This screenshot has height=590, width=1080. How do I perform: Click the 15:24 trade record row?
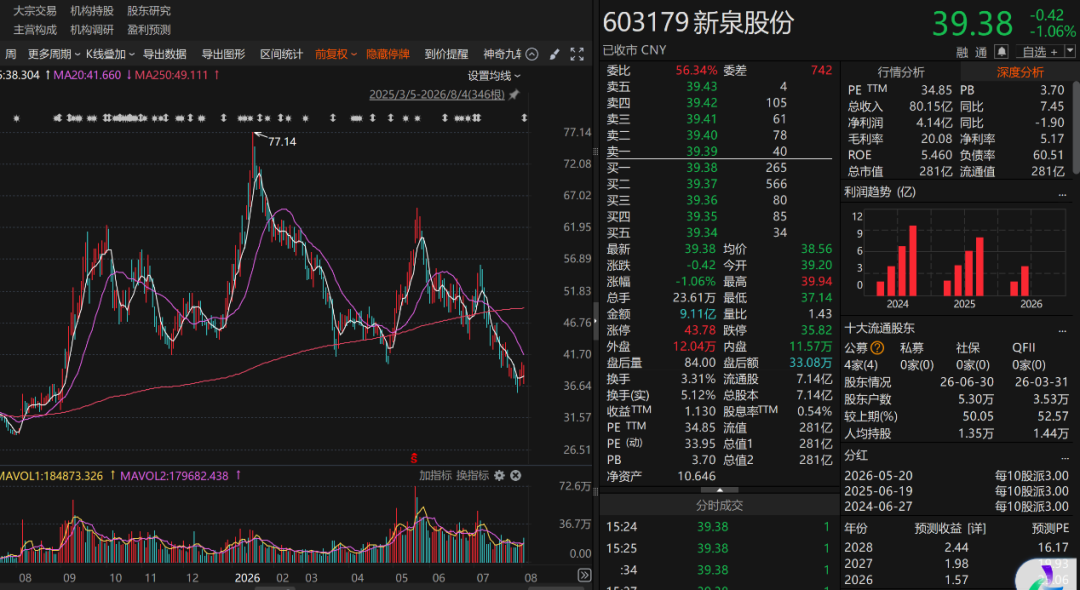tap(718, 527)
